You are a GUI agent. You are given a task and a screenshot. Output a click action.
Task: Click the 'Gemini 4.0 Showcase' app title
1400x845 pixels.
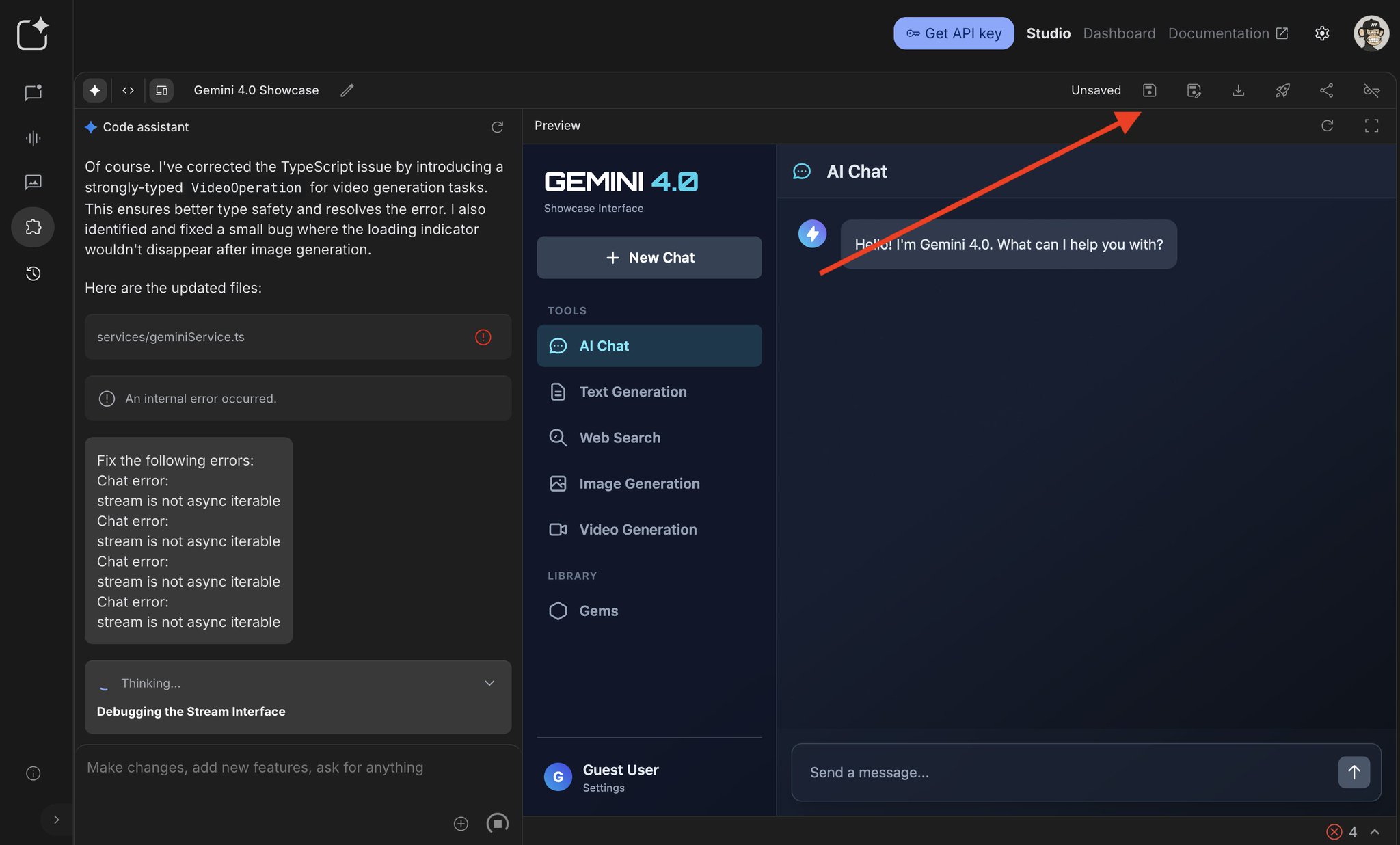256,90
